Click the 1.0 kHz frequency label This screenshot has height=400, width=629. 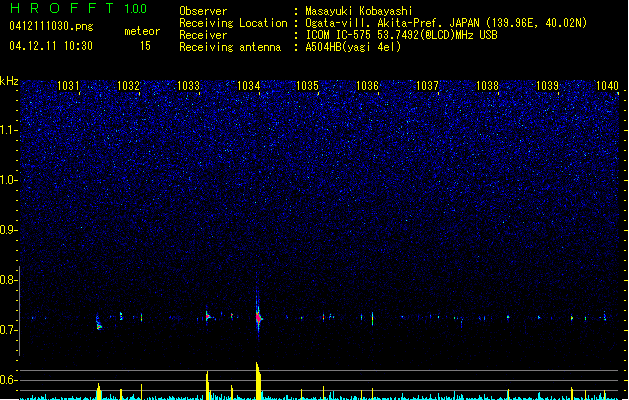[x=9, y=180]
